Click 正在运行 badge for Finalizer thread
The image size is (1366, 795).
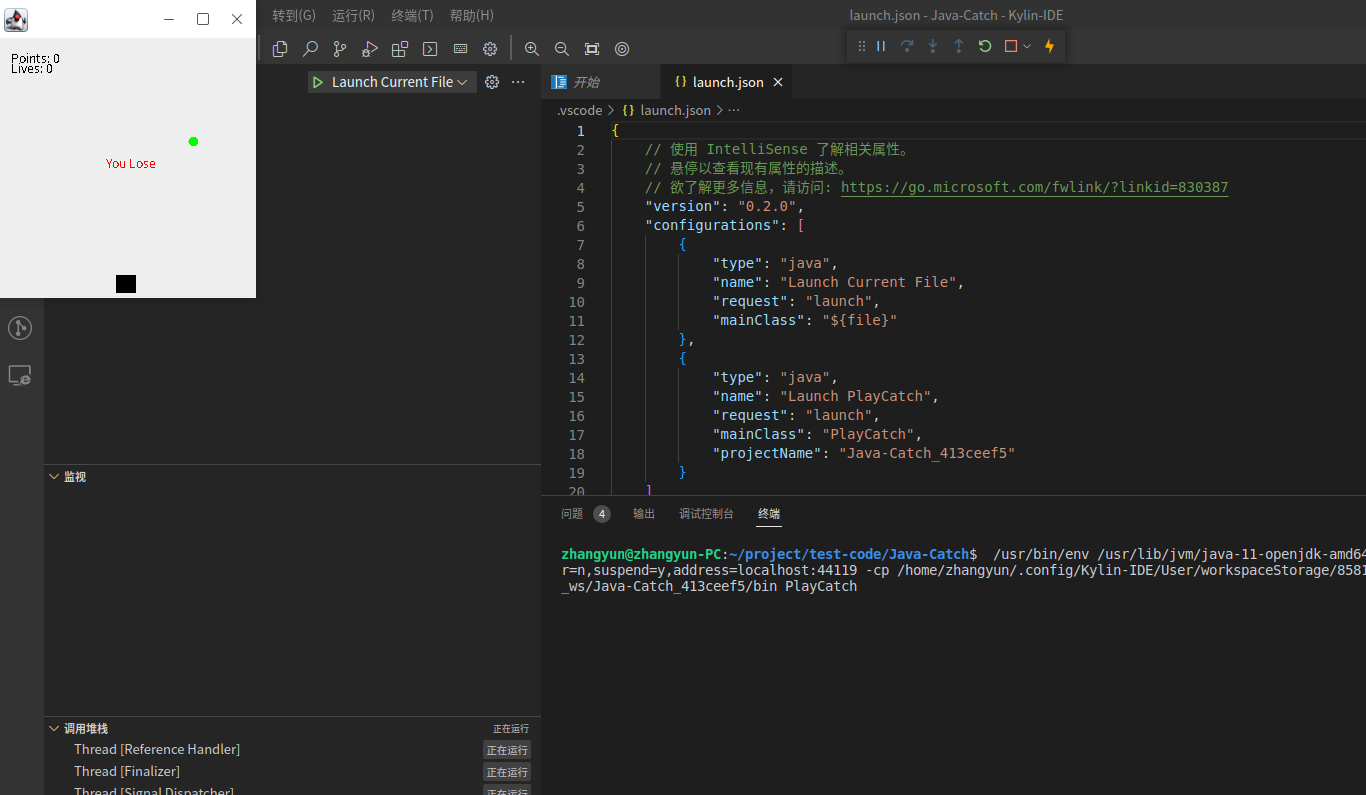[x=507, y=772]
